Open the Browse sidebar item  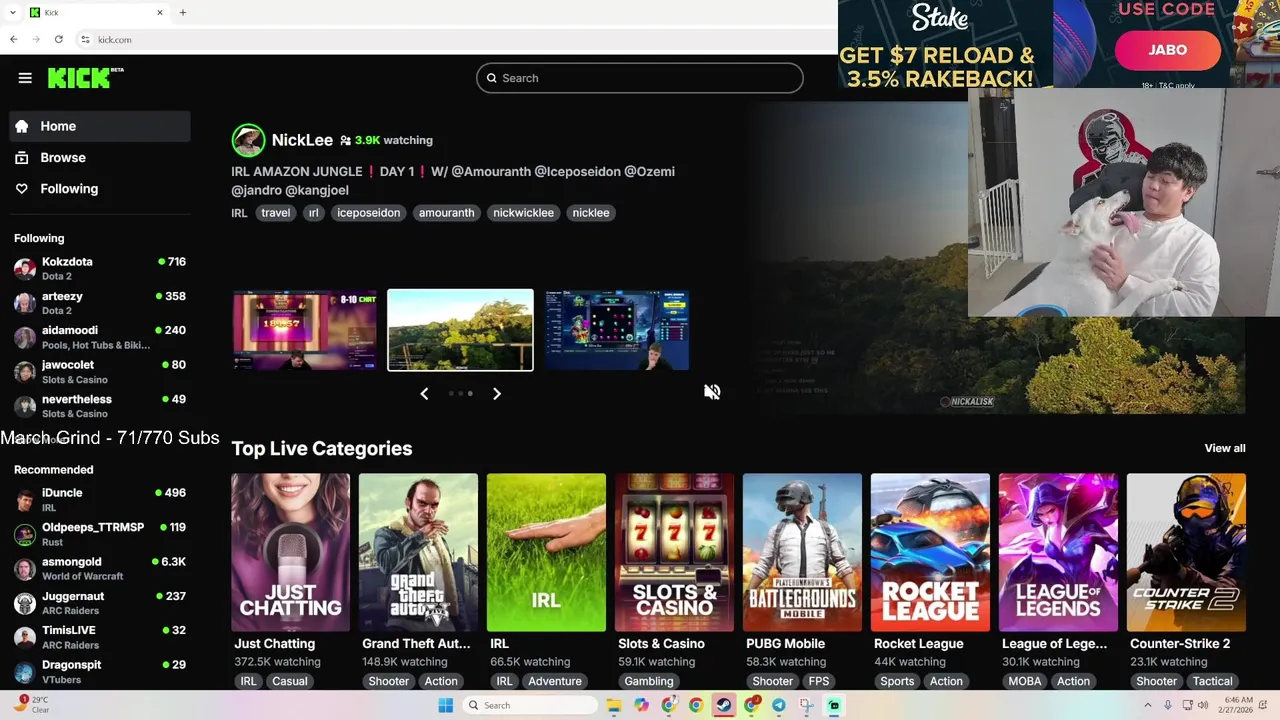pyautogui.click(x=100, y=157)
